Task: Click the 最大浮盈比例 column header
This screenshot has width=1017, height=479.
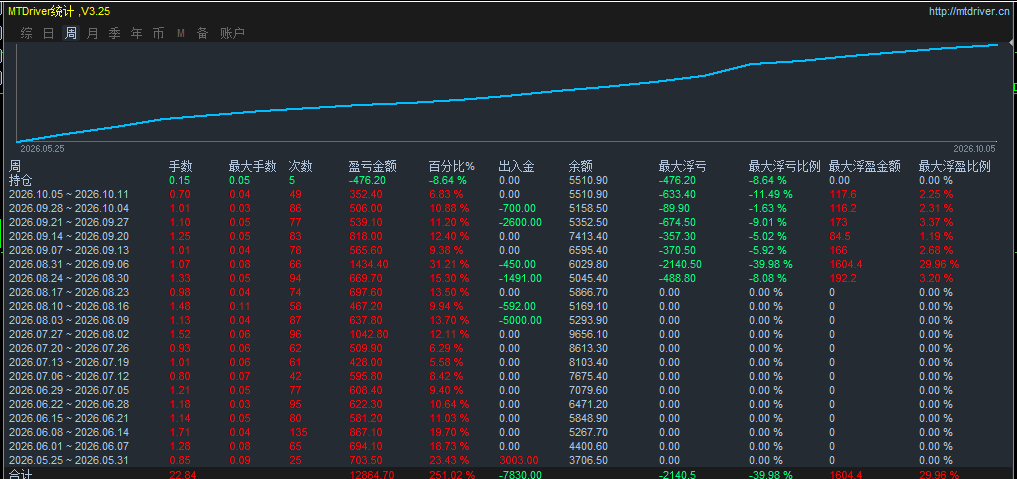Action: [955, 167]
